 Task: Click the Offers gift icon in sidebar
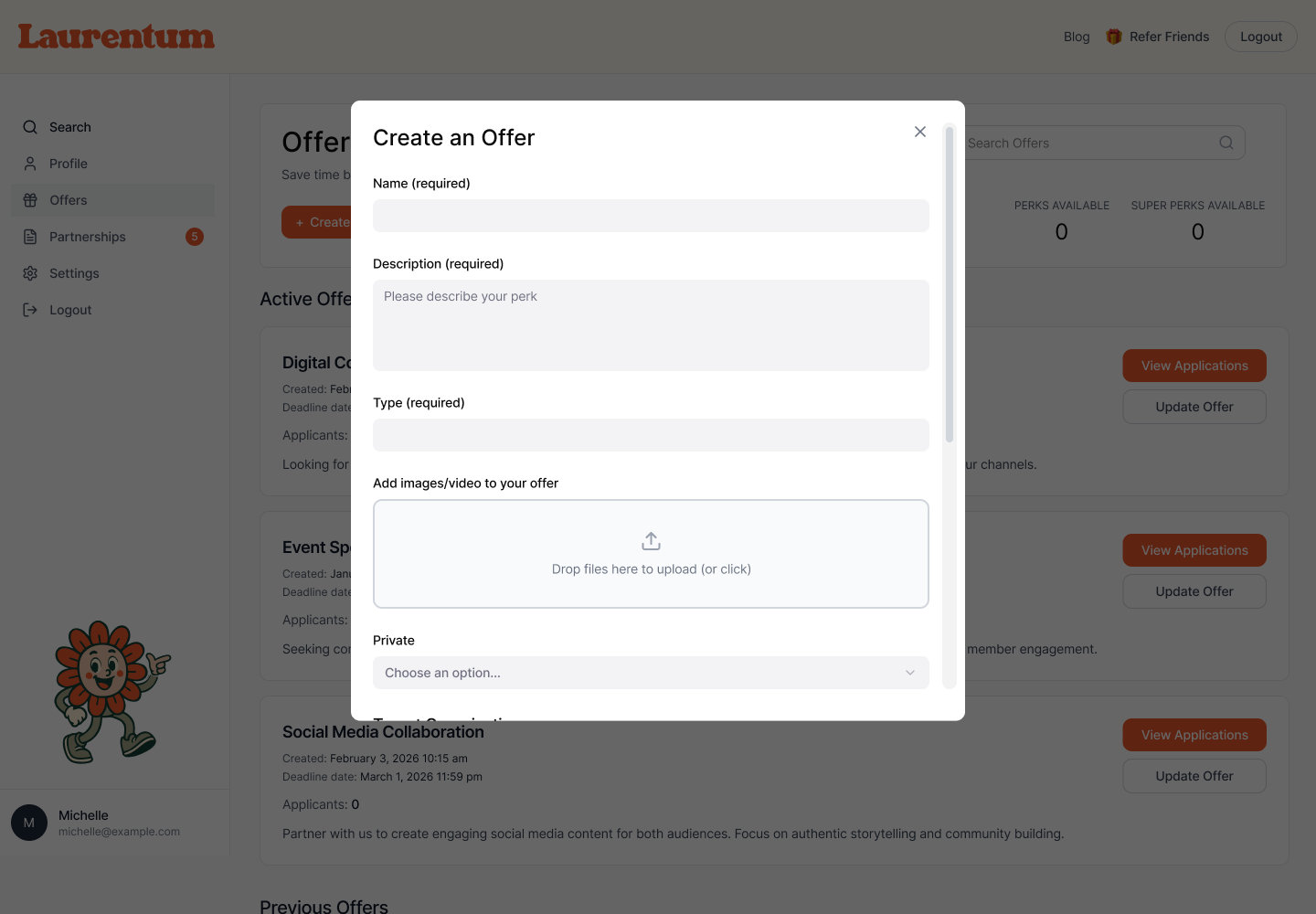[x=30, y=199]
